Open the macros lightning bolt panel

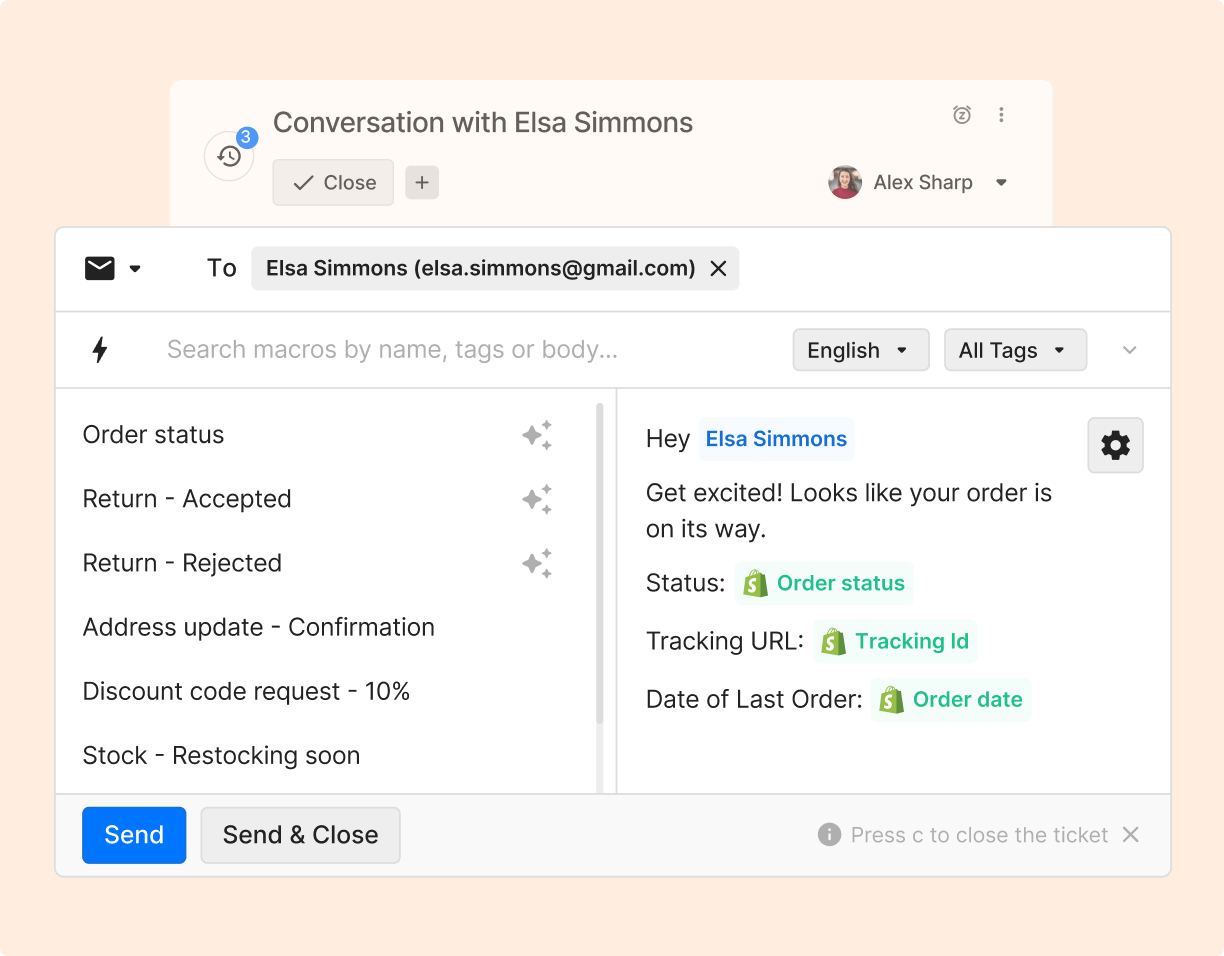pos(100,350)
